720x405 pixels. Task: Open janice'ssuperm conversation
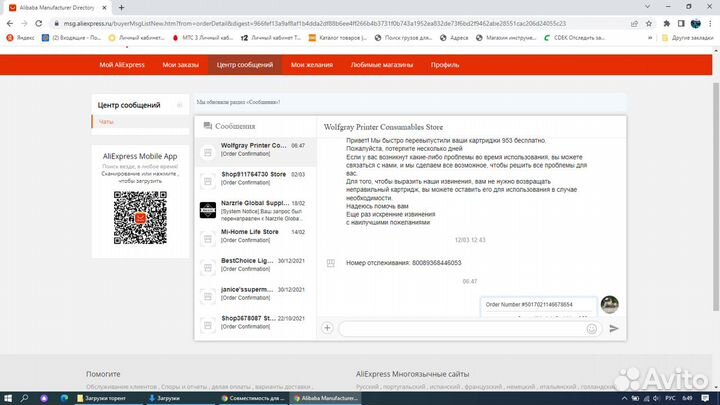pyautogui.click(x=255, y=296)
